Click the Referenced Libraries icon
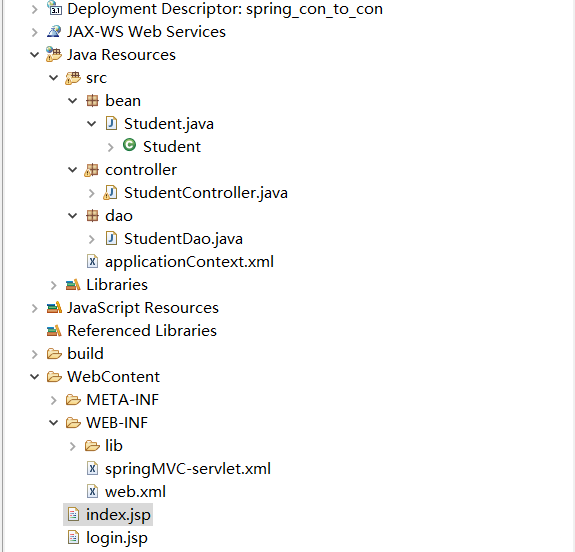575x552 pixels. (x=54, y=330)
